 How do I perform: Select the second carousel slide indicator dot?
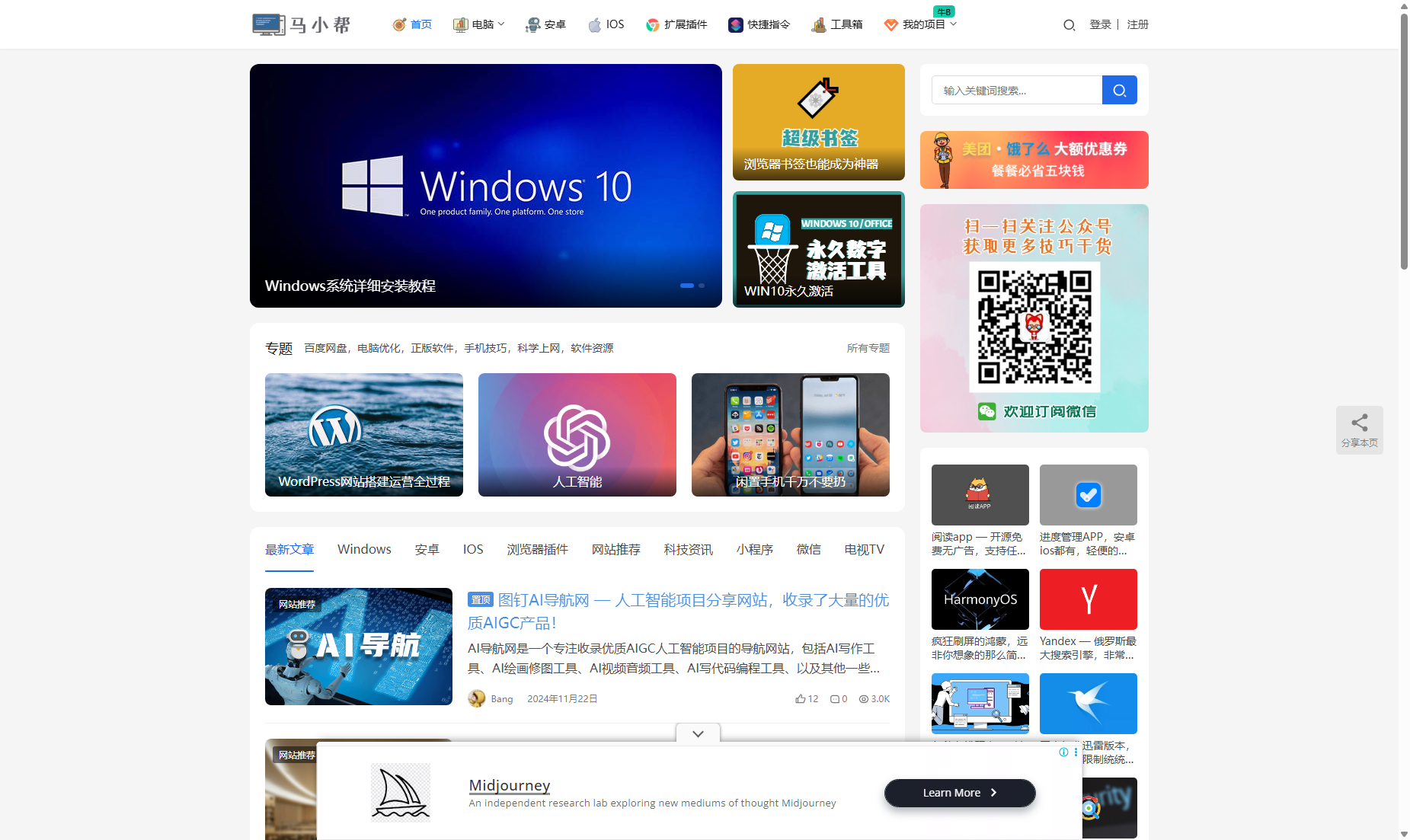coord(702,286)
